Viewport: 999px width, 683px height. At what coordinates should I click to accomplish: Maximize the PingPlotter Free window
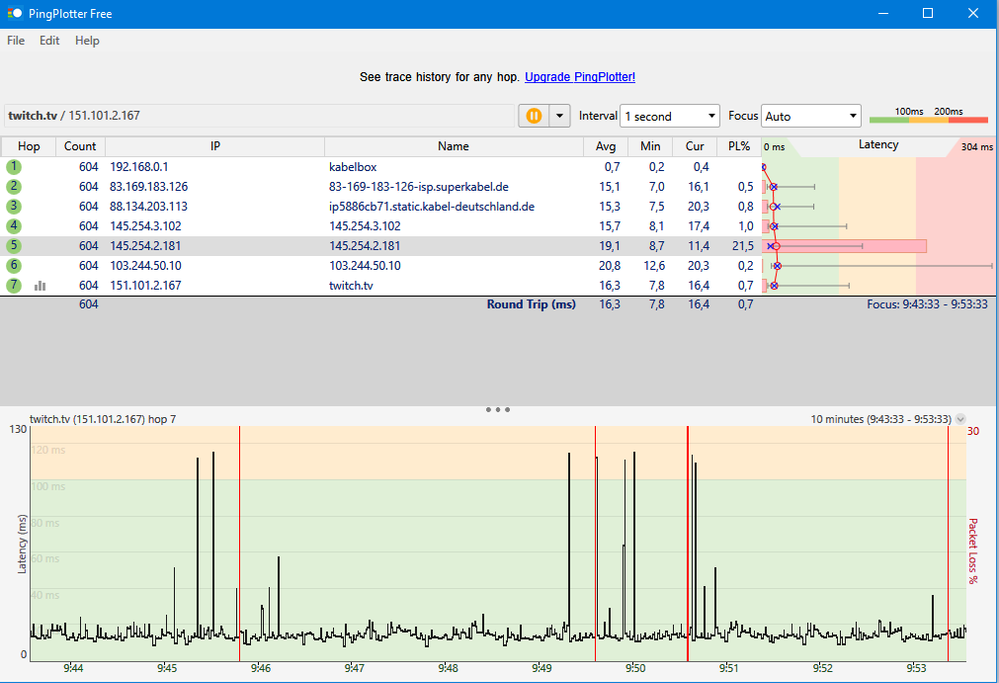(928, 13)
